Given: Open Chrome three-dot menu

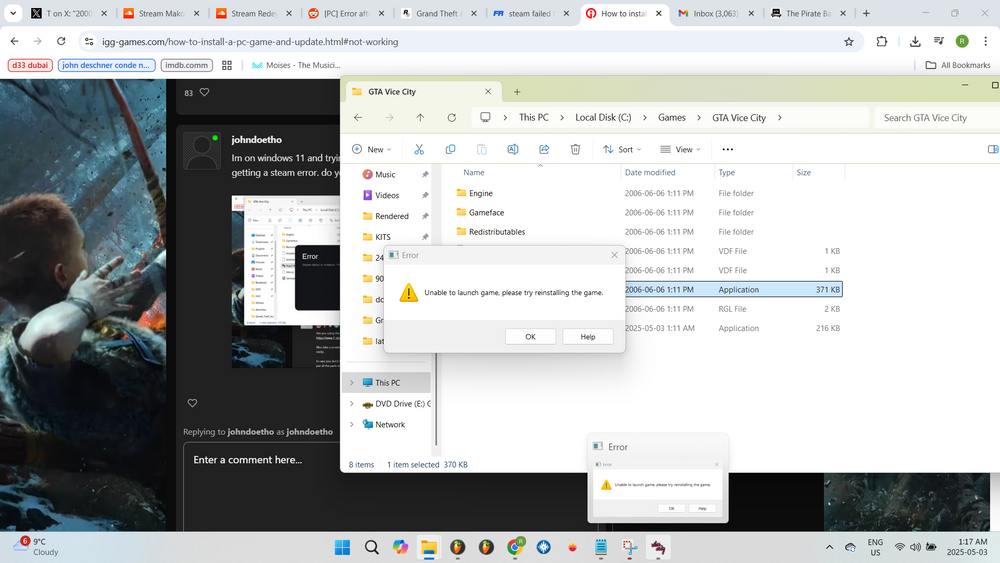Looking at the screenshot, I should pyautogui.click(x=986, y=41).
